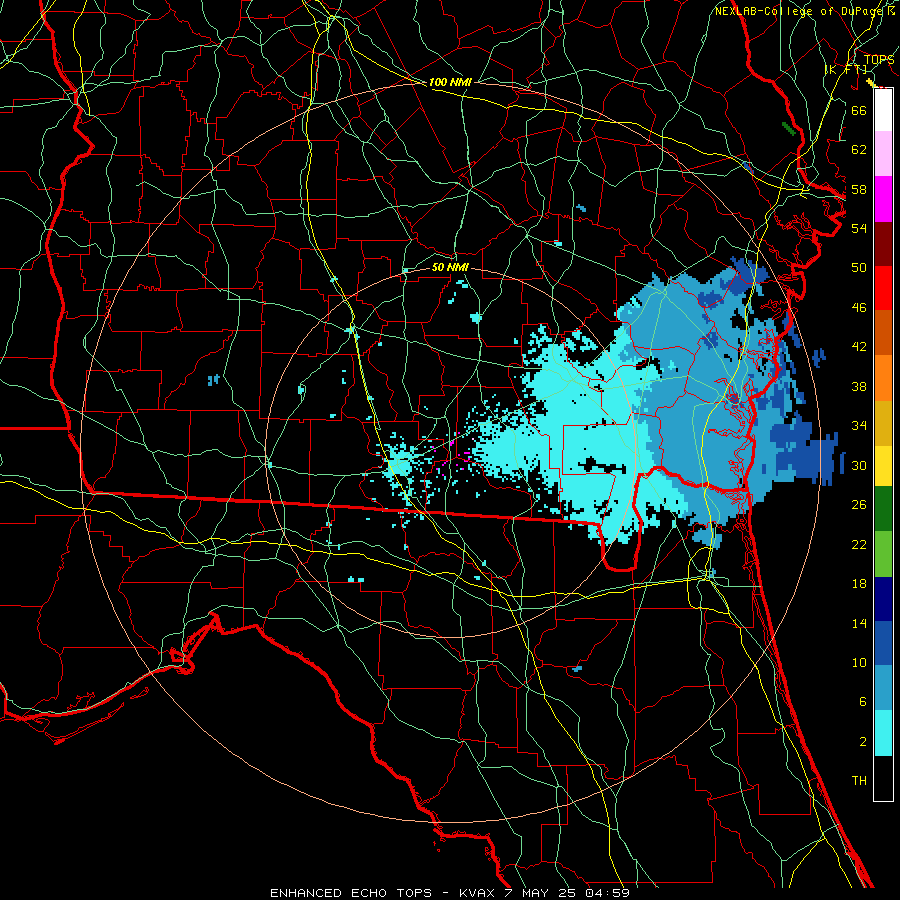Click the '22' legend value
The image size is (900, 900).
point(859,544)
